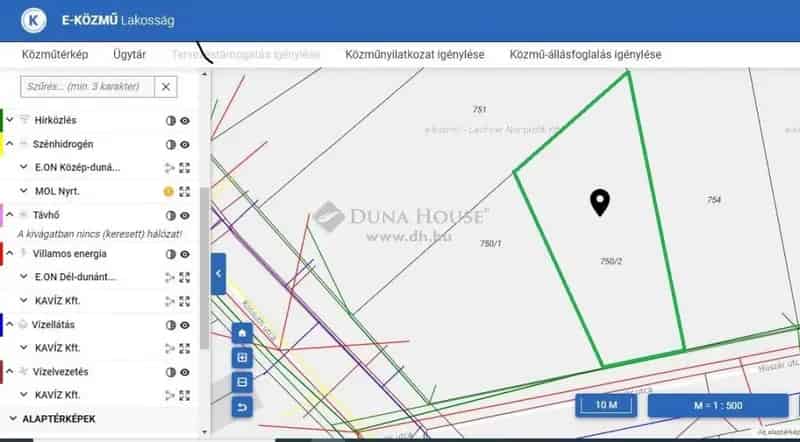Click the yellow Szénhidrogén color swatch
The height and width of the screenshot is (442, 800).
2,144
